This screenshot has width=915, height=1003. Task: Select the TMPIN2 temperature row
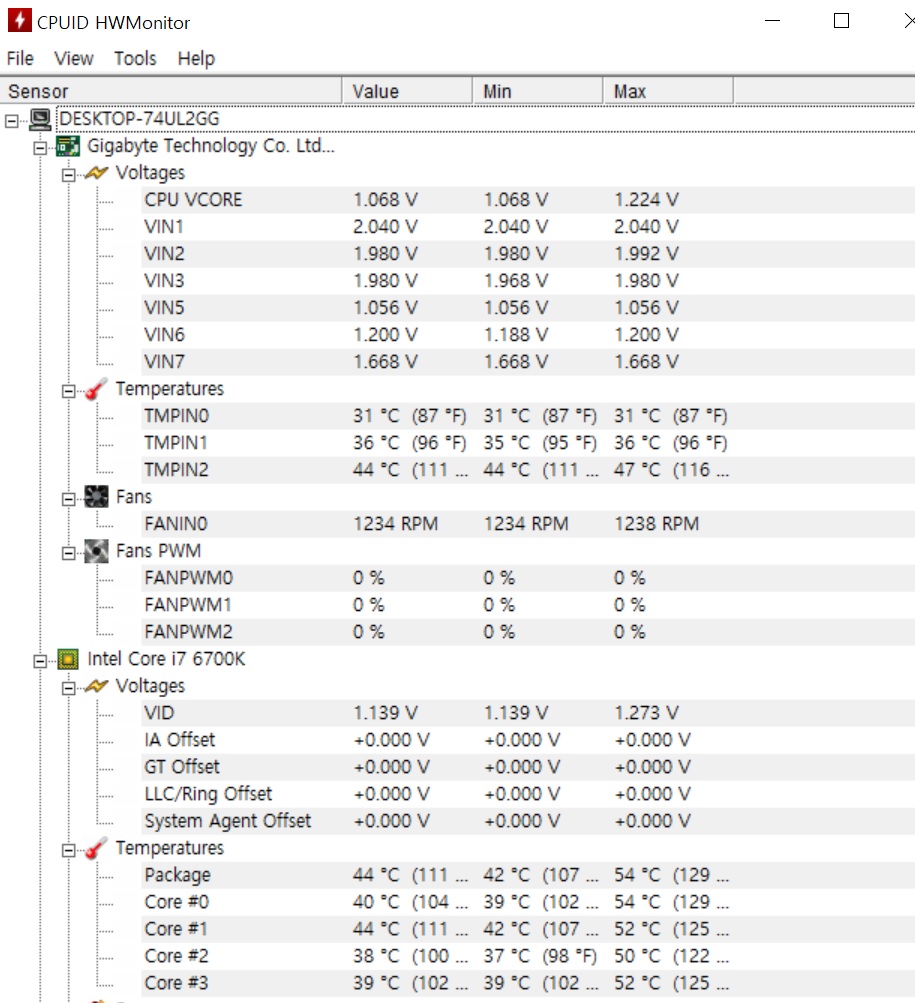click(x=528, y=470)
